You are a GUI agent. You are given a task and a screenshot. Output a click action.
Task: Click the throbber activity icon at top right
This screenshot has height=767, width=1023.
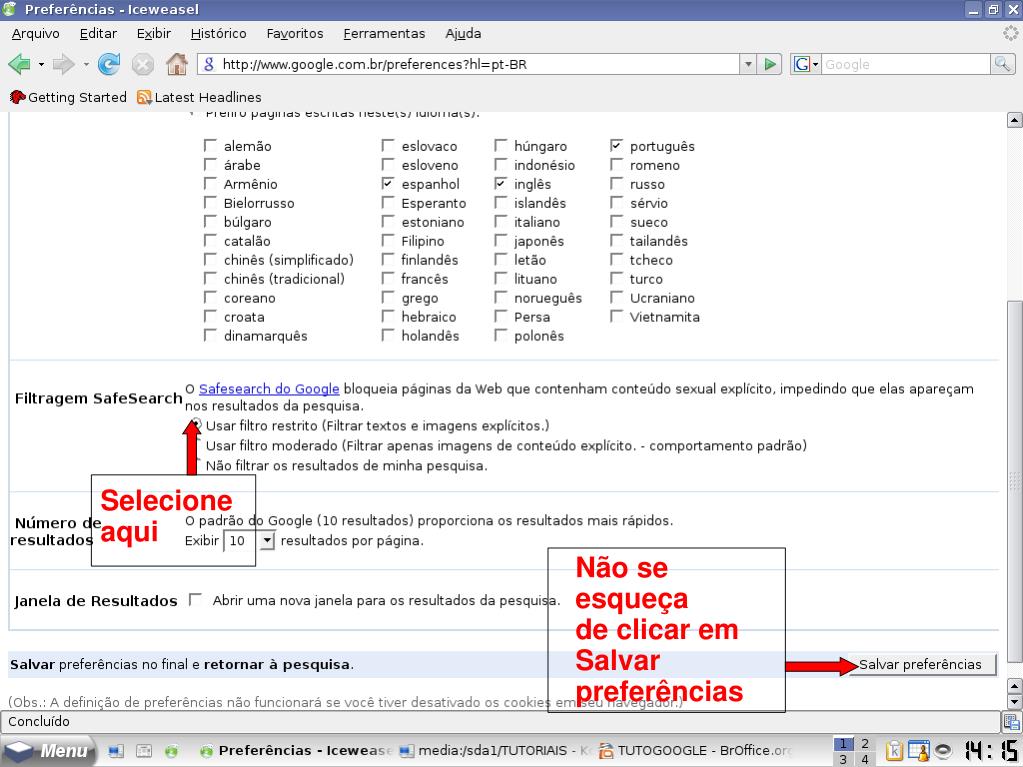coord(1011,33)
